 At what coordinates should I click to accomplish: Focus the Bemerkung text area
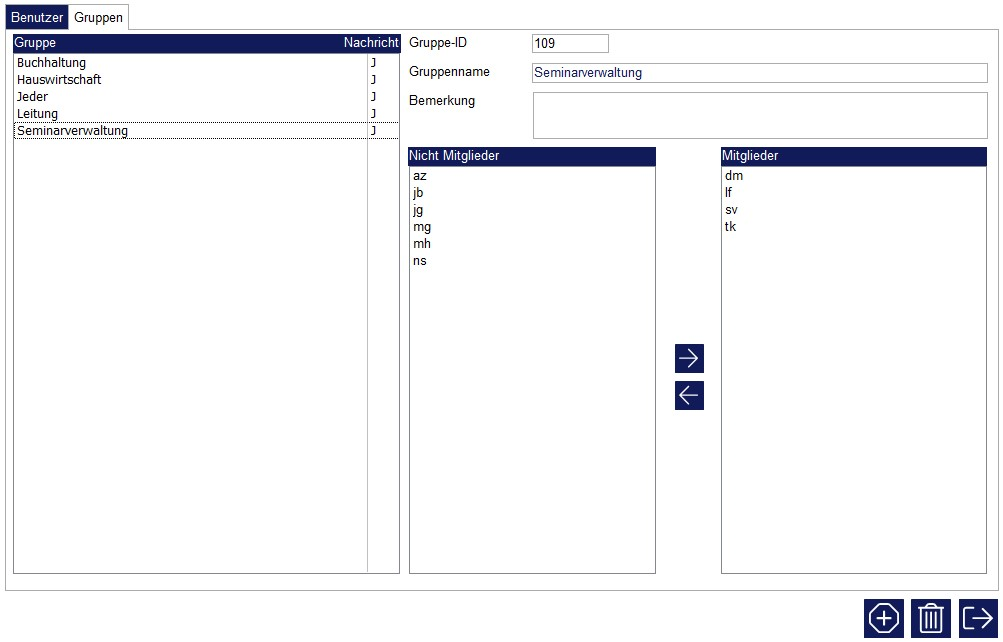click(759, 115)
